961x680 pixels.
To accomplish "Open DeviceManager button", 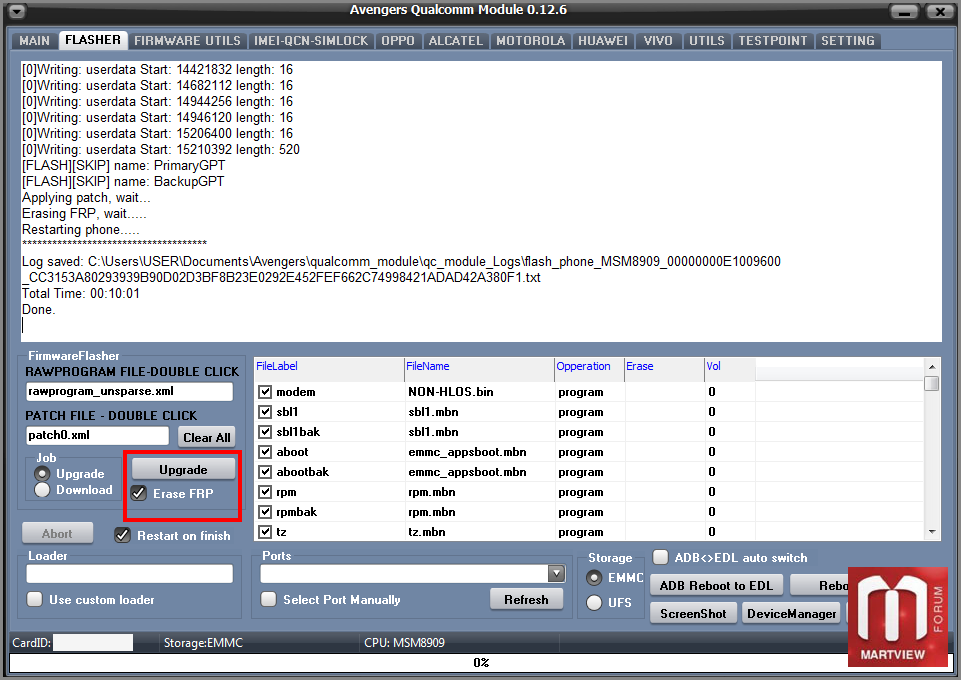I will point(791,613).
